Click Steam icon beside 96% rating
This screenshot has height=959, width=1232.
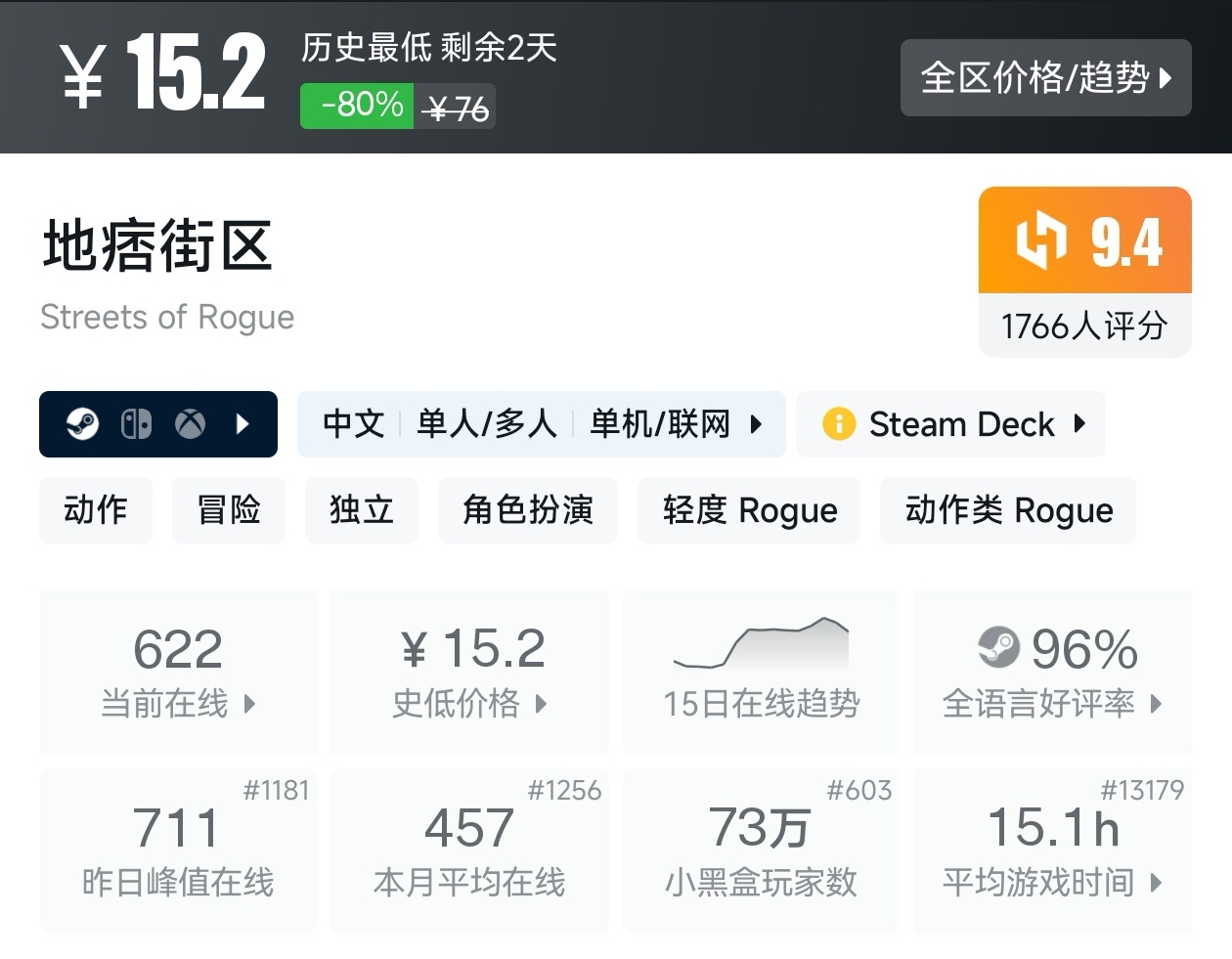pyautogui.click(x=998, y=647)
